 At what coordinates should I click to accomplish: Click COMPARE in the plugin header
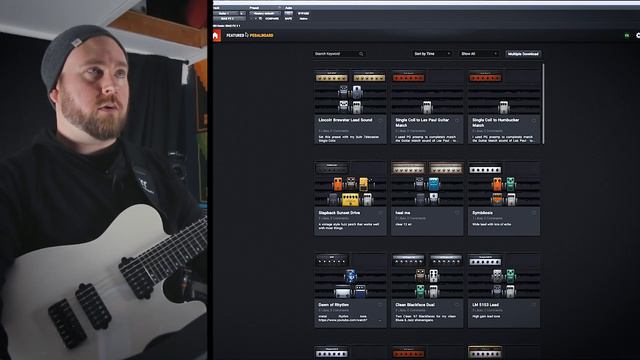click(x=272, y=19)
